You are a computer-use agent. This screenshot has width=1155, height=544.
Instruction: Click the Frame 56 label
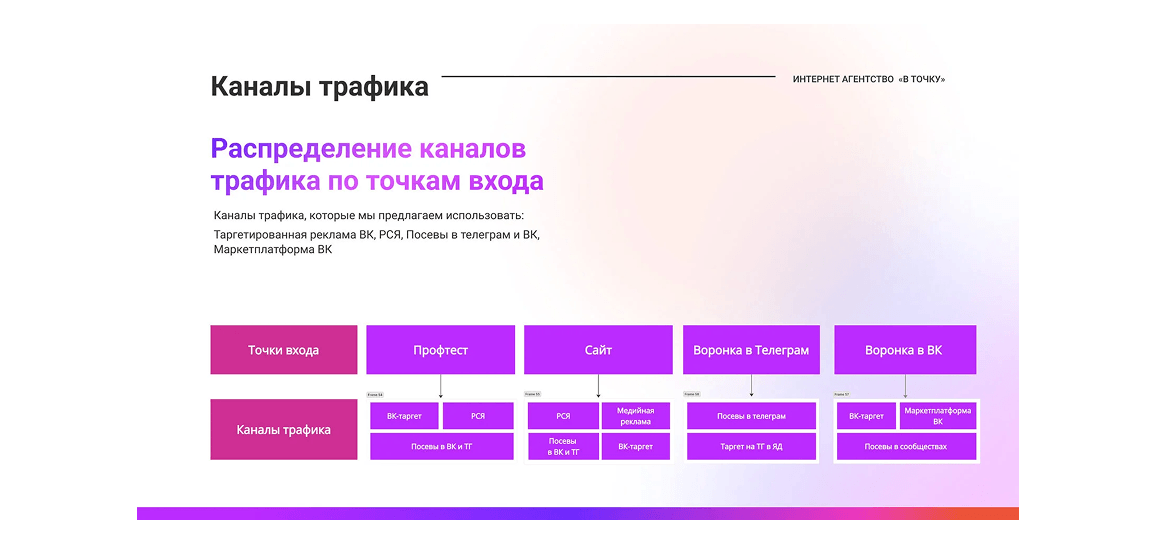point(692,395)
